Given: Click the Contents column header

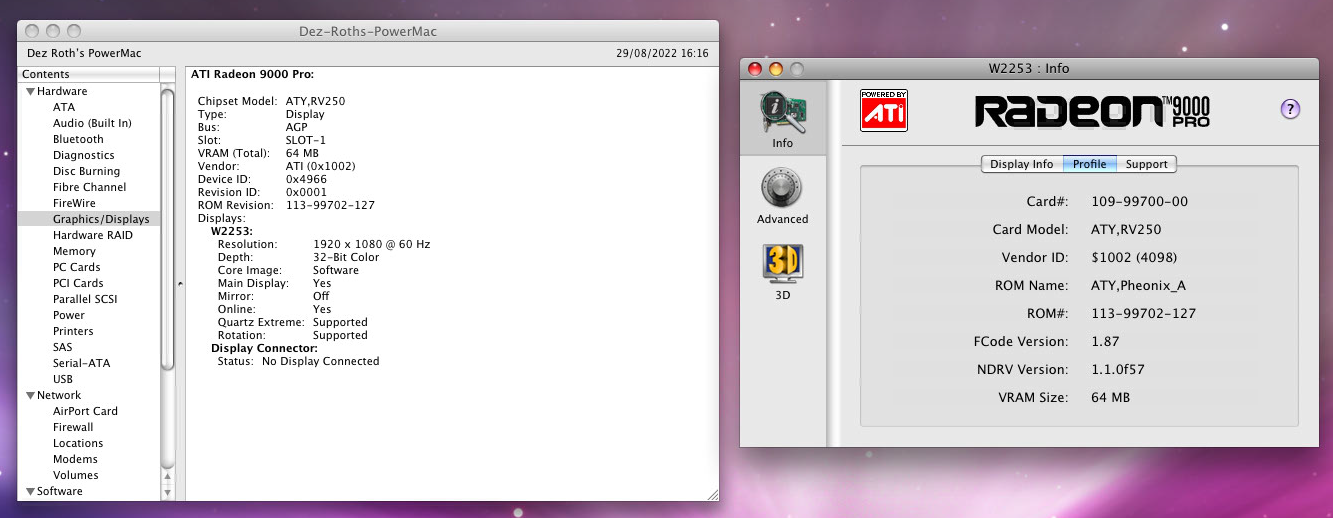Looking at the screenshot, I should click(x=89, y=74).
